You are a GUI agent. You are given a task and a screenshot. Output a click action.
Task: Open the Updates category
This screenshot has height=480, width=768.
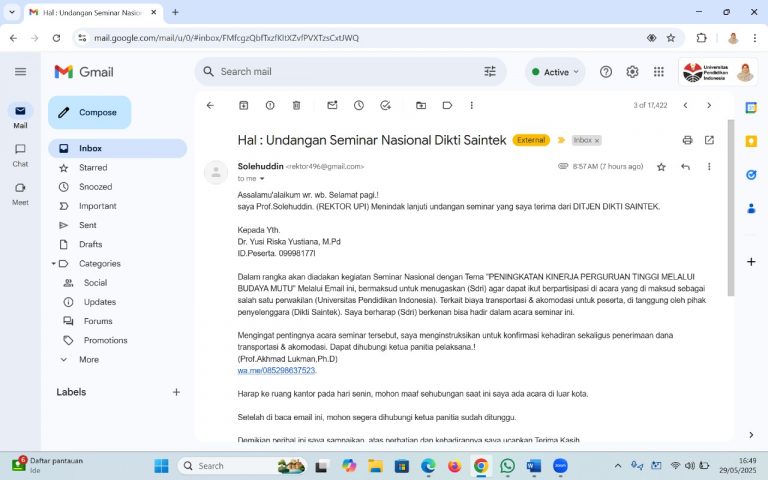click(x=118, y=302)
